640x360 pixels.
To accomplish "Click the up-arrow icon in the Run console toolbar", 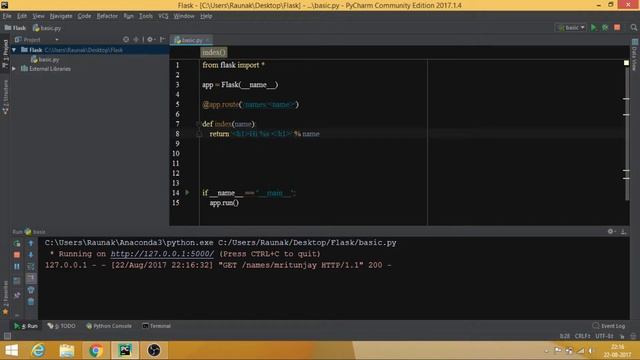I will pos(31,243).
